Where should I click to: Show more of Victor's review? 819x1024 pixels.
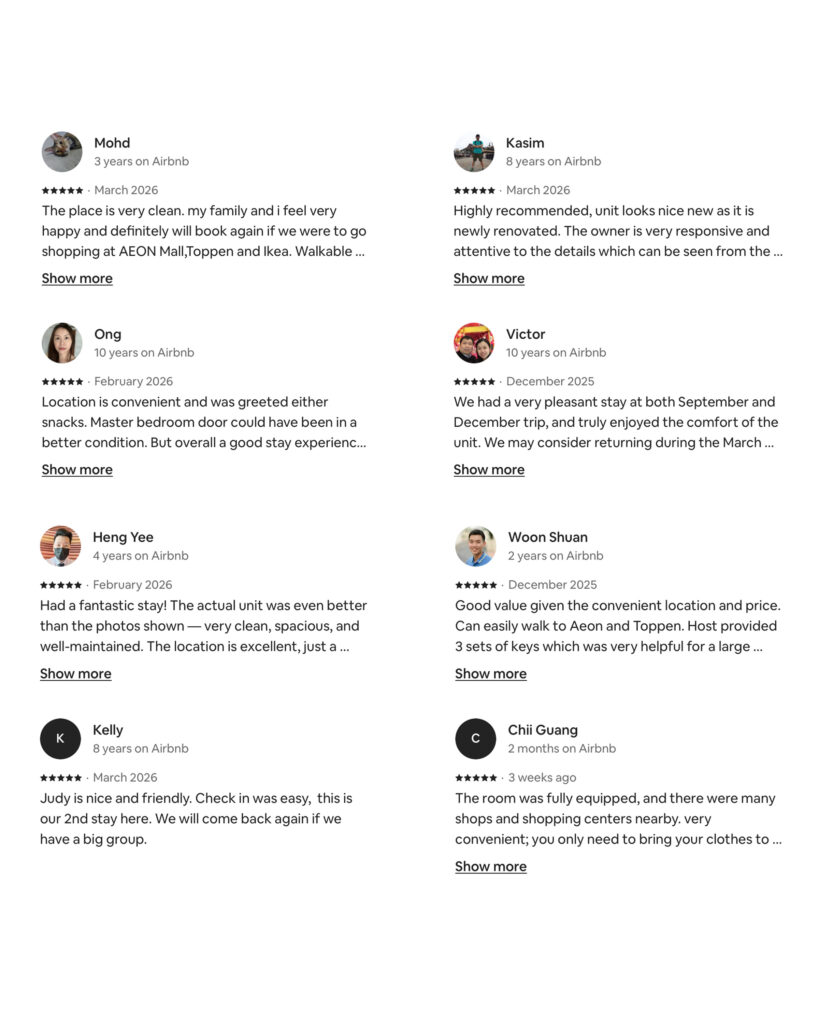click(x=489, y=470)
